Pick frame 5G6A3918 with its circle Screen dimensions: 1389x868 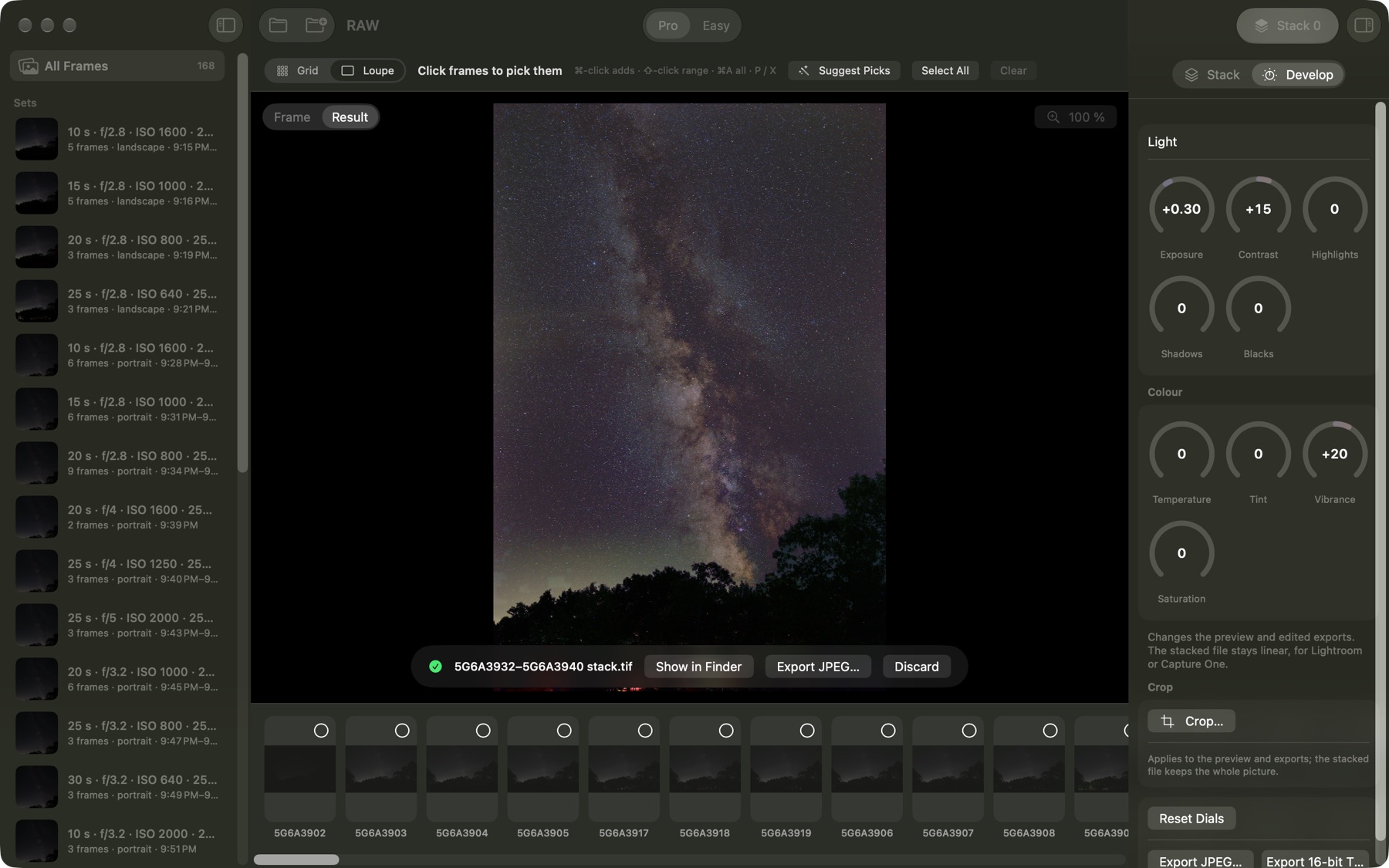(726, 731)
